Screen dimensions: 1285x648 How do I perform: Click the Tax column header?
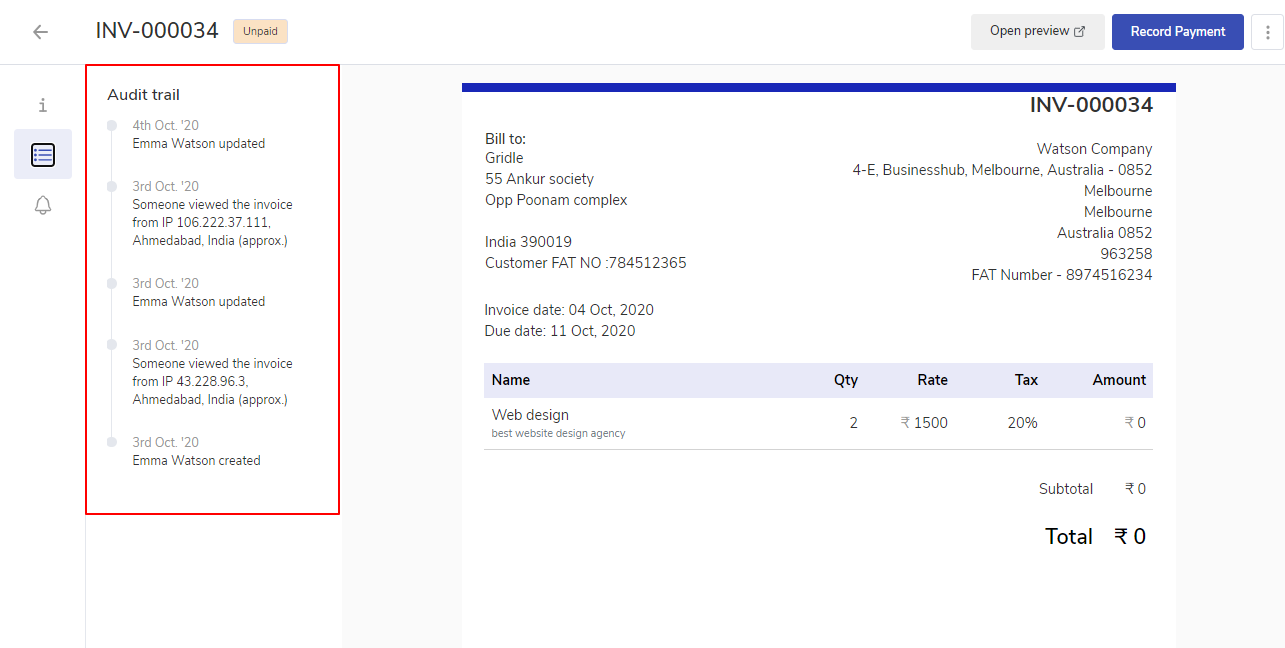[1026, 380]
